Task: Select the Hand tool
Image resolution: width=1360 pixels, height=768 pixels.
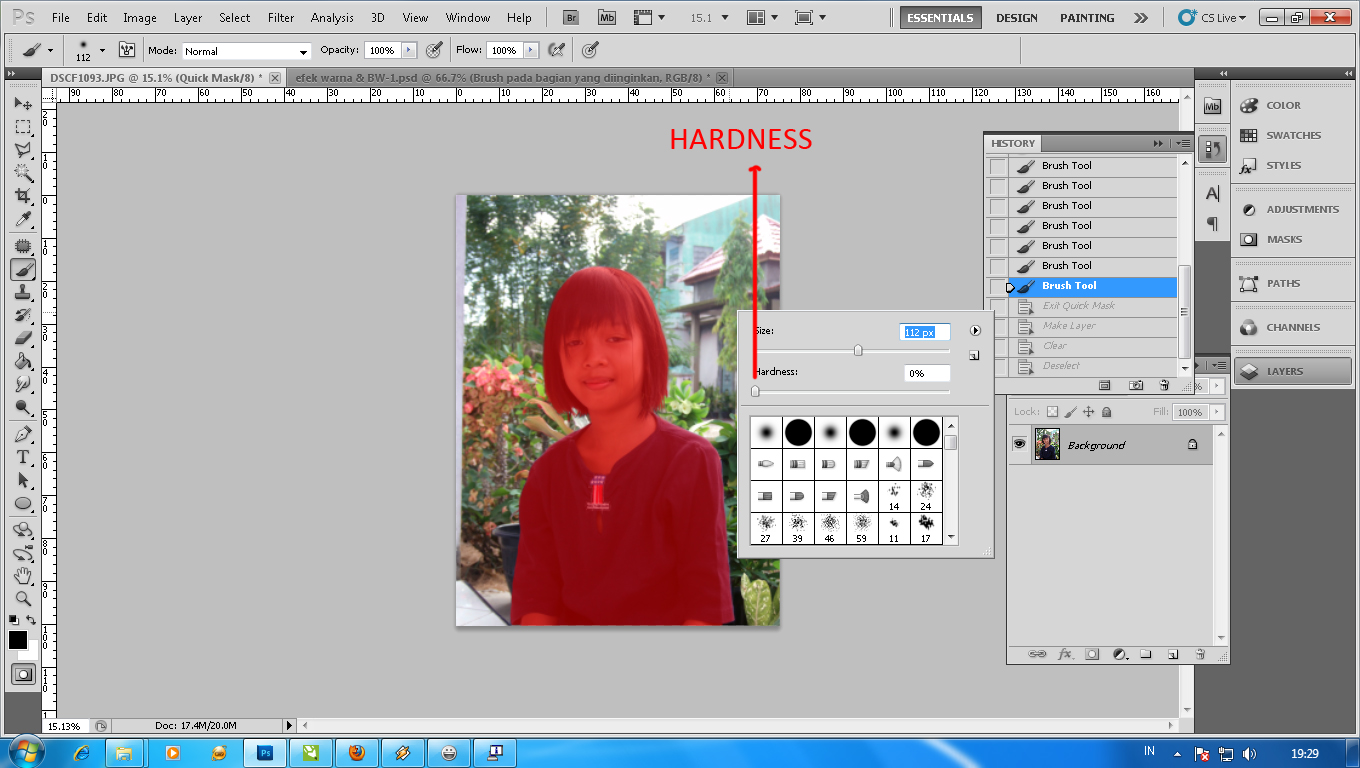Action: pos(23,576)
